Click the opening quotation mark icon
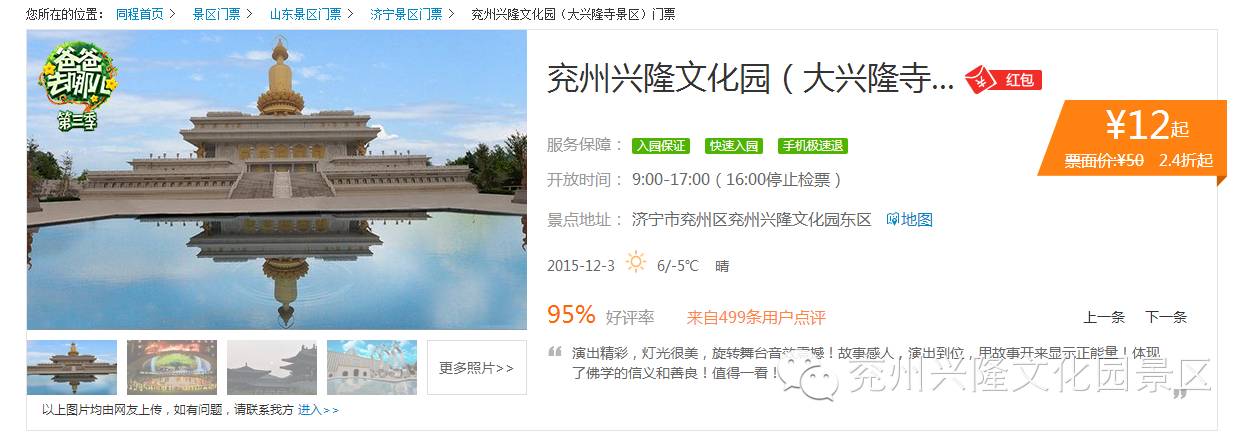 tap(555, 353)
